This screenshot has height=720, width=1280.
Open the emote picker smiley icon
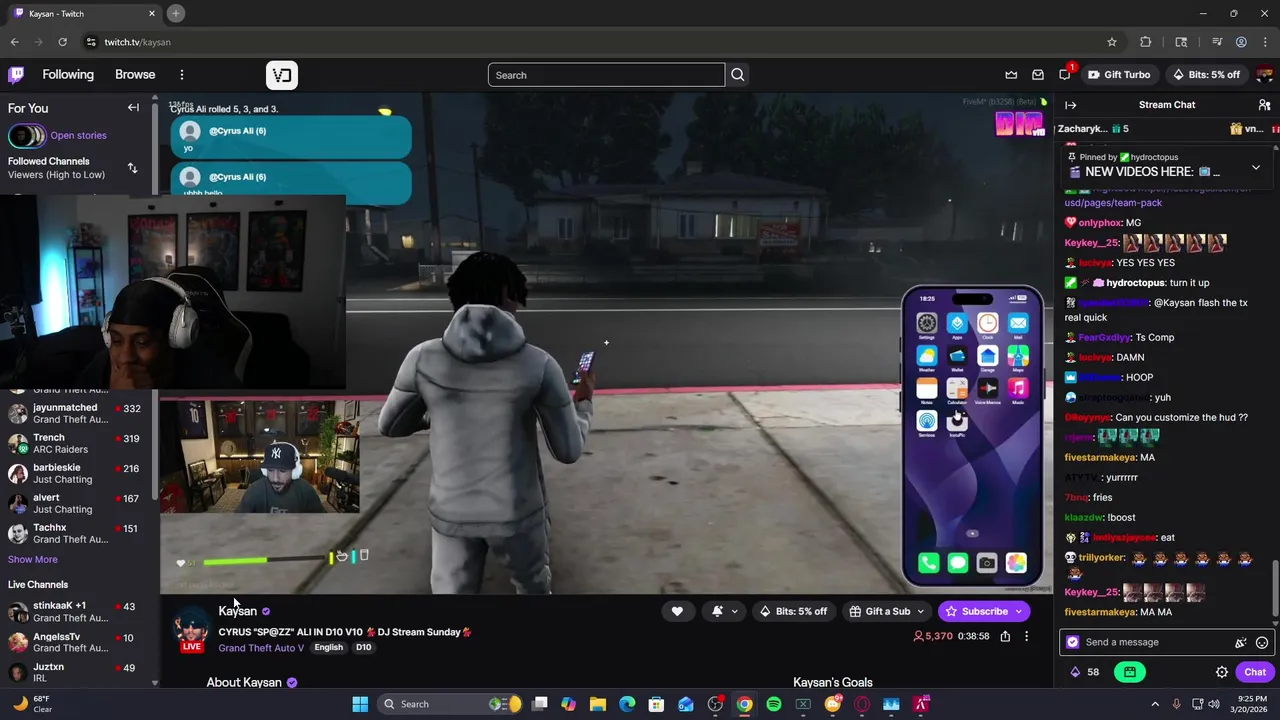pos(1262,643)
